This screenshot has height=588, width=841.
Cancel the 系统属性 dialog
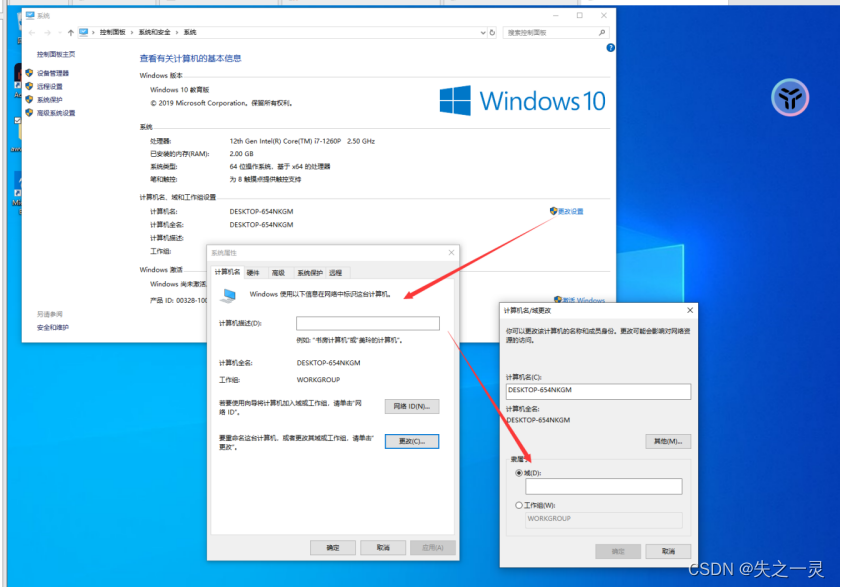(383, 548)
